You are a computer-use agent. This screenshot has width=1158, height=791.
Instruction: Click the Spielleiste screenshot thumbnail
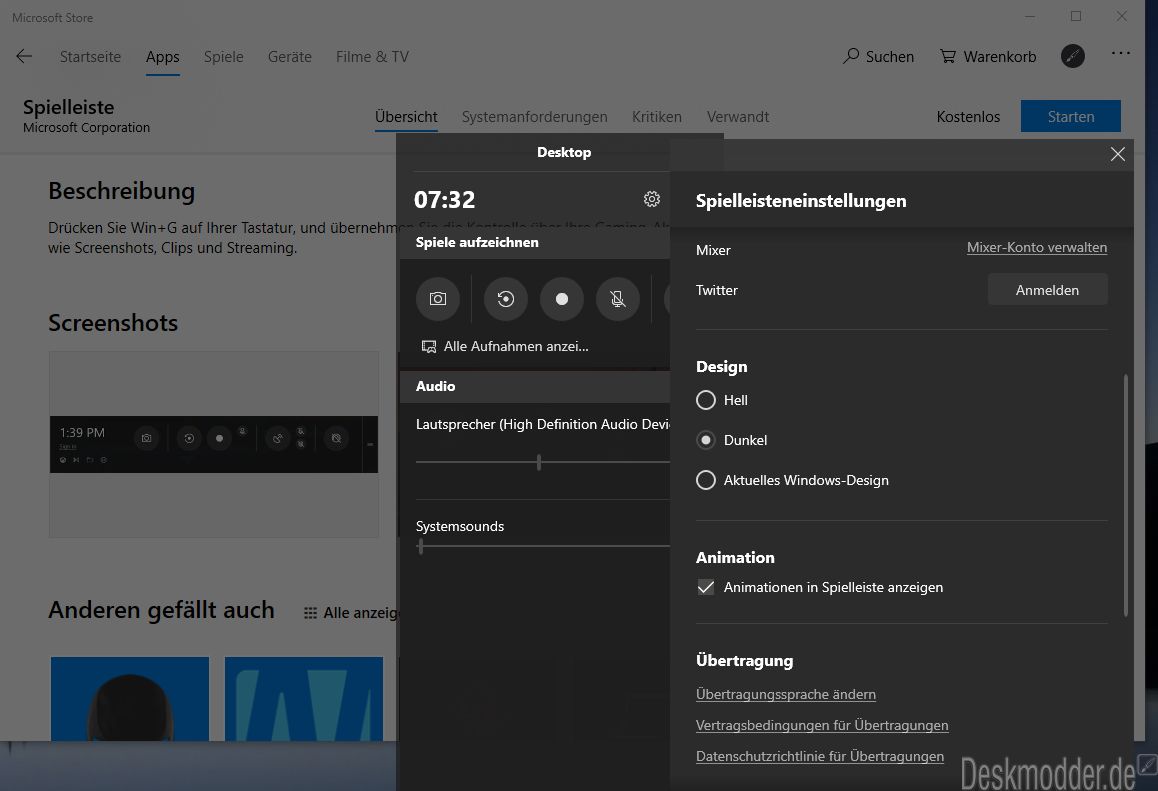point(214,444)
